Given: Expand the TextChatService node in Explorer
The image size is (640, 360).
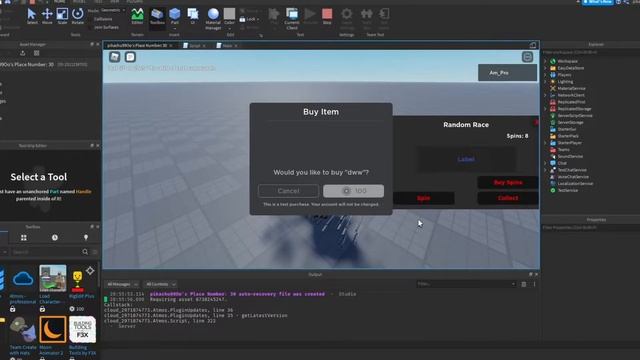Looking at the screenshot, I should pyautogui.click(x=545, y=170).
